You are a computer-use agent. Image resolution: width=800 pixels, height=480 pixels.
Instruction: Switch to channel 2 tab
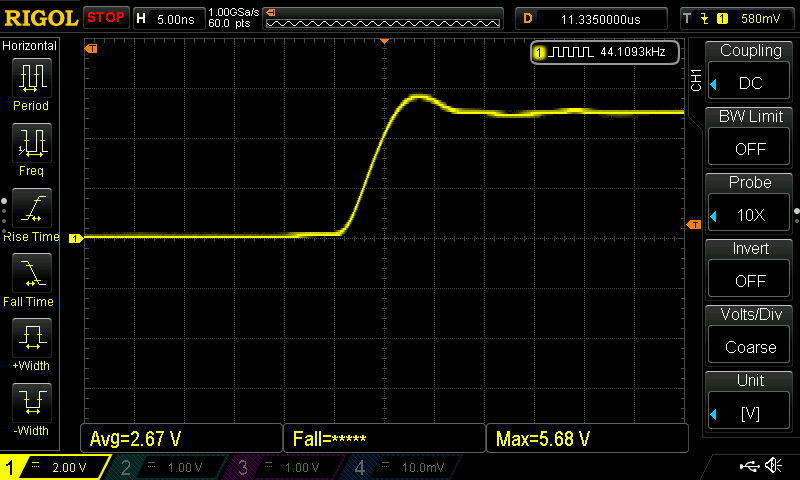point(165,467)
